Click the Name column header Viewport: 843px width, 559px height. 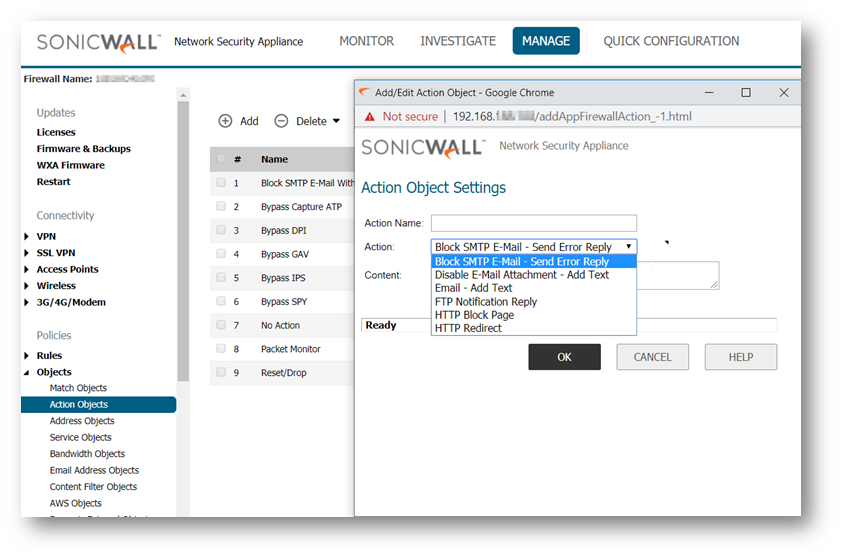[x=274, y=159]
